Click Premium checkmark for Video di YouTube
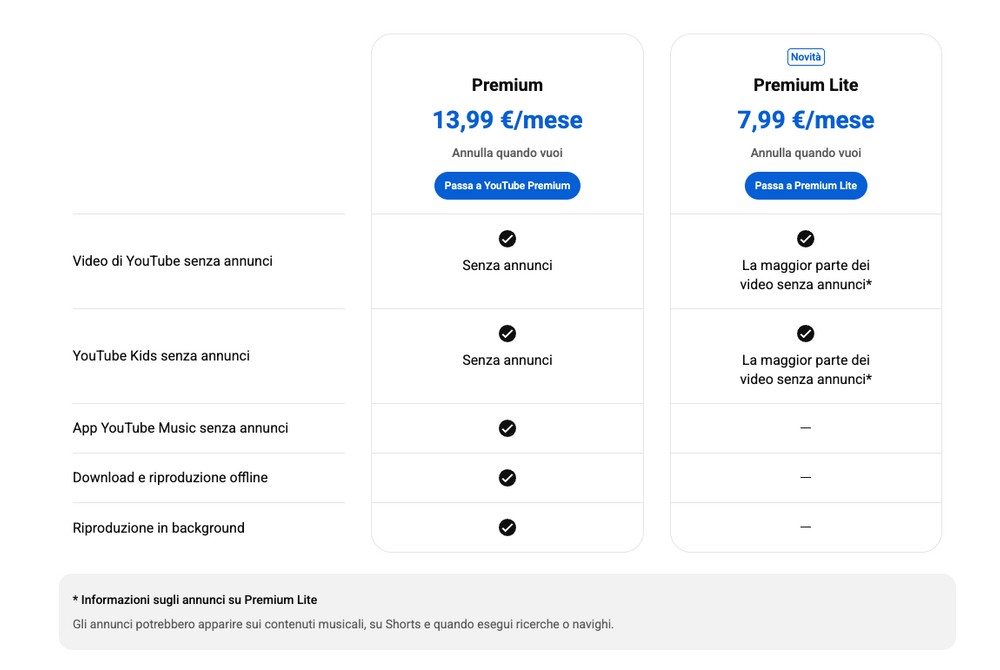 507,239
